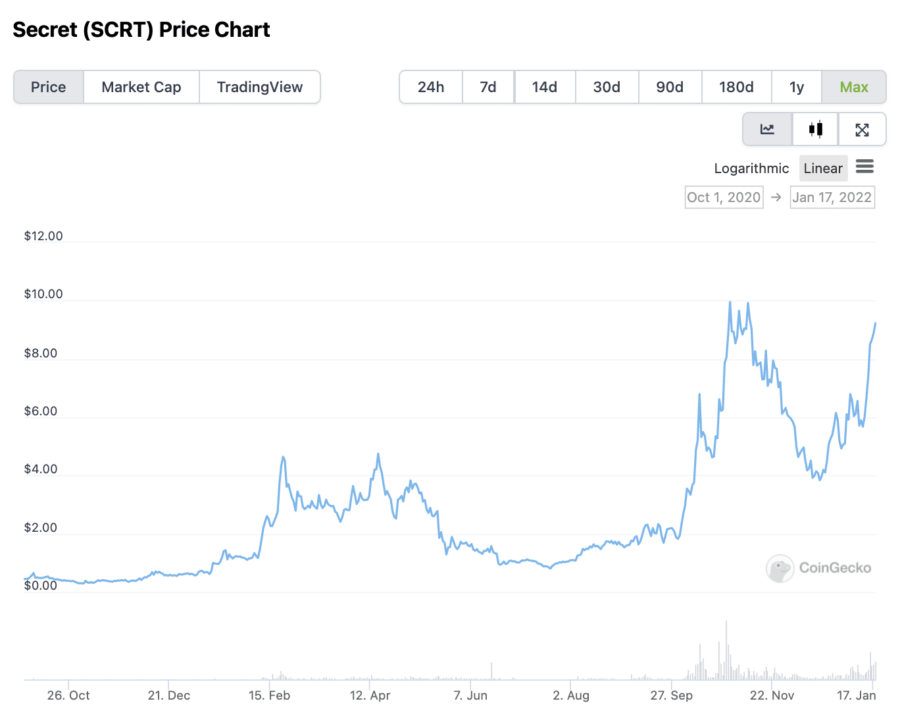
Task: Set range to 14d
Action: tap(545, 87)
